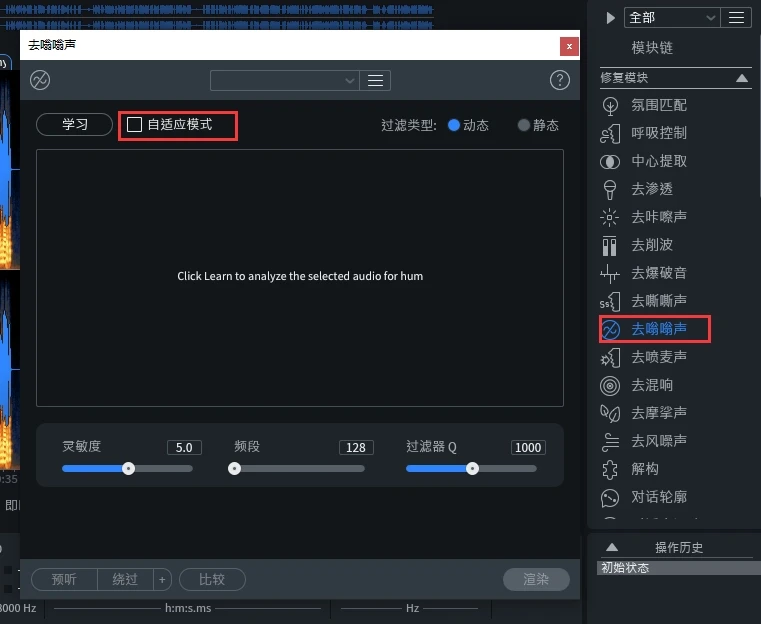Open the 全部 module filter dropdown

pos(672,18)
